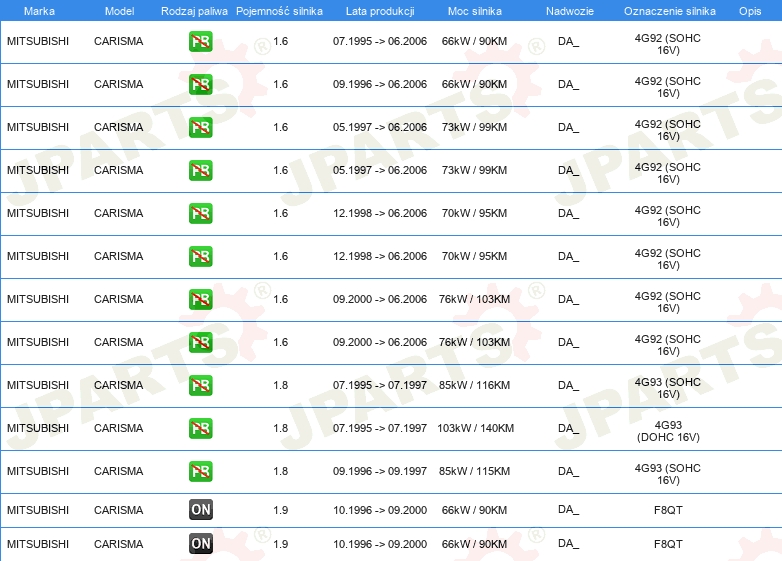The image size is (782, 561).
Task: Select 4G93 (SOHC 16V) in 85kW / 115KM row
Action: tap(668, 474)
